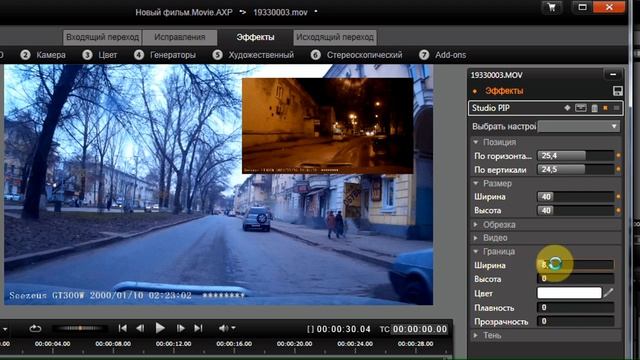Switch to the Эффекты tab
640x360 pixels.
(x=256, y=37)
